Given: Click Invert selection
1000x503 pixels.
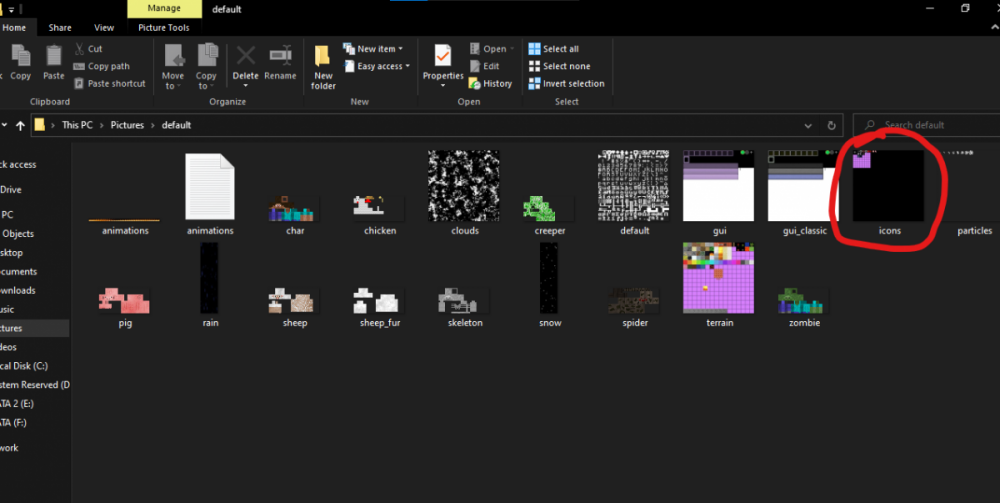Looking at the screenshot, I should 566,84.
